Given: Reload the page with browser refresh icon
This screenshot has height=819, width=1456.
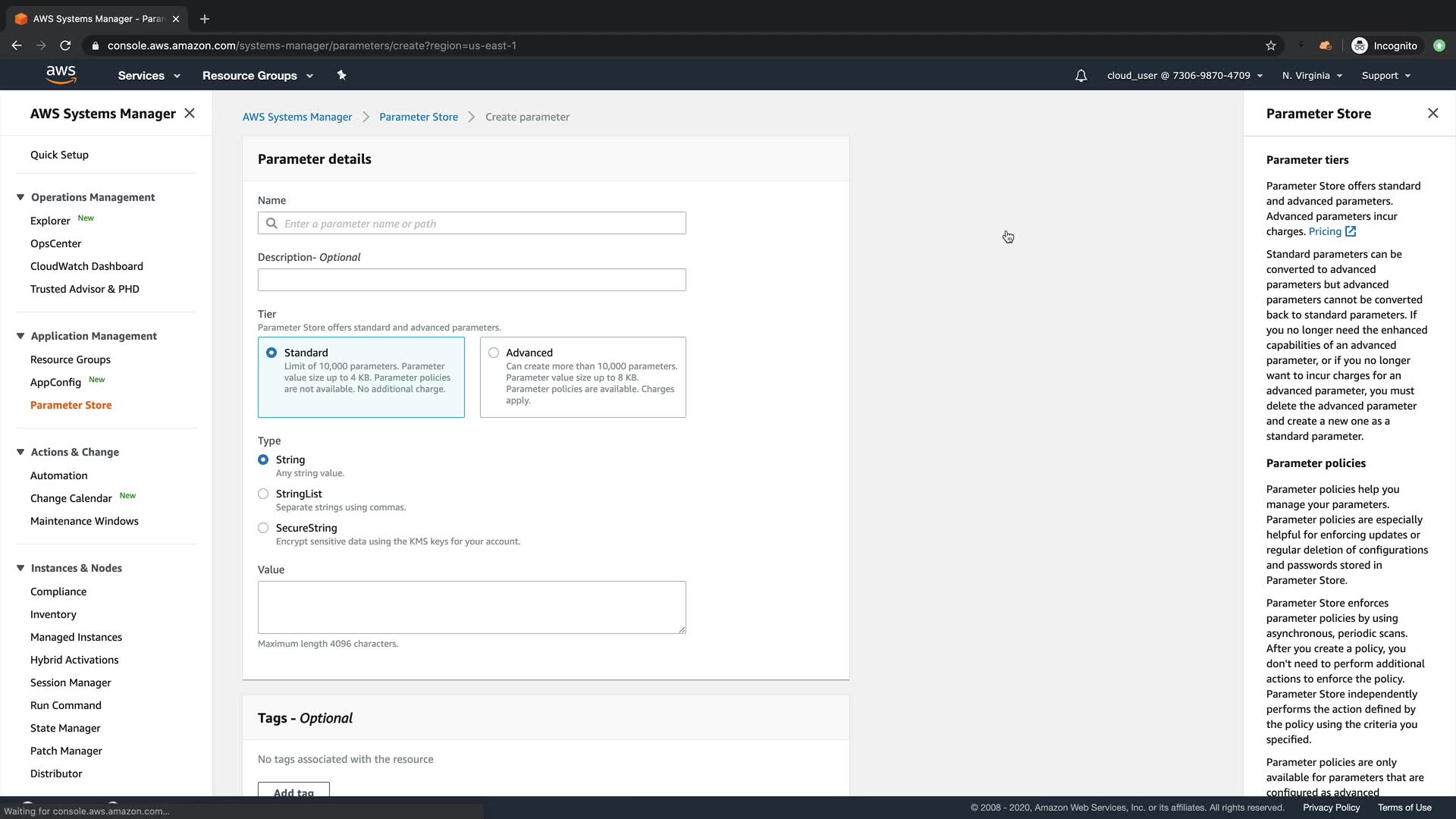Looking at the screenshot, I should click(x=65, y=45).
